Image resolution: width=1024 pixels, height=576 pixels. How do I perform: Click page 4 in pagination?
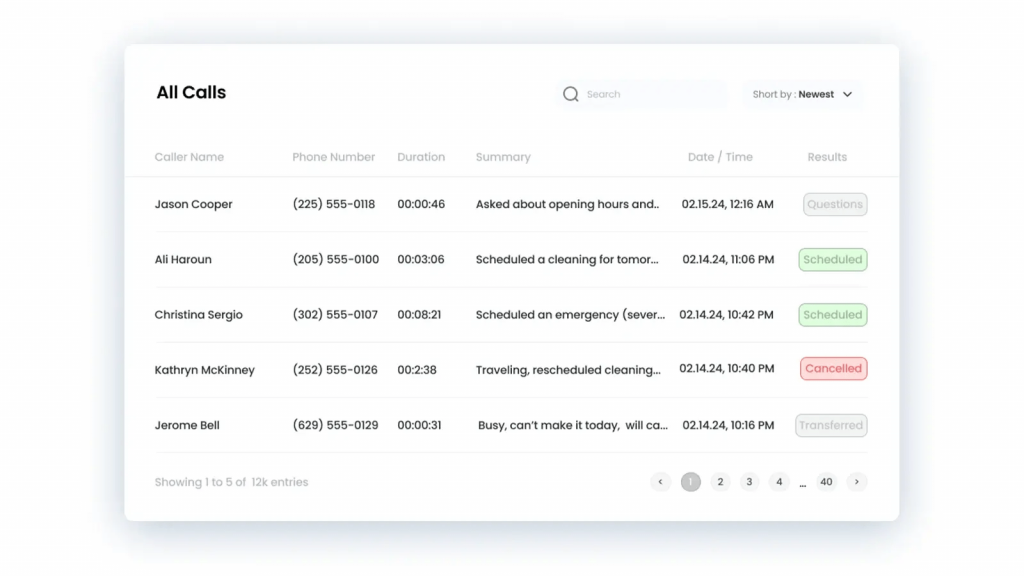(x=779, y=481)
